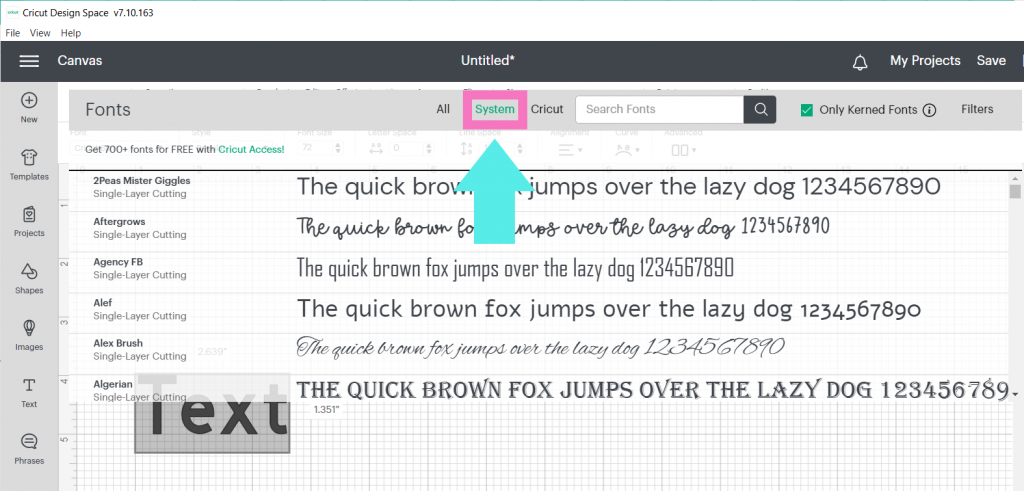Screen dimensions: 1024x491
Task: Select the Text tool in sidebar
Action: point(29,392)
